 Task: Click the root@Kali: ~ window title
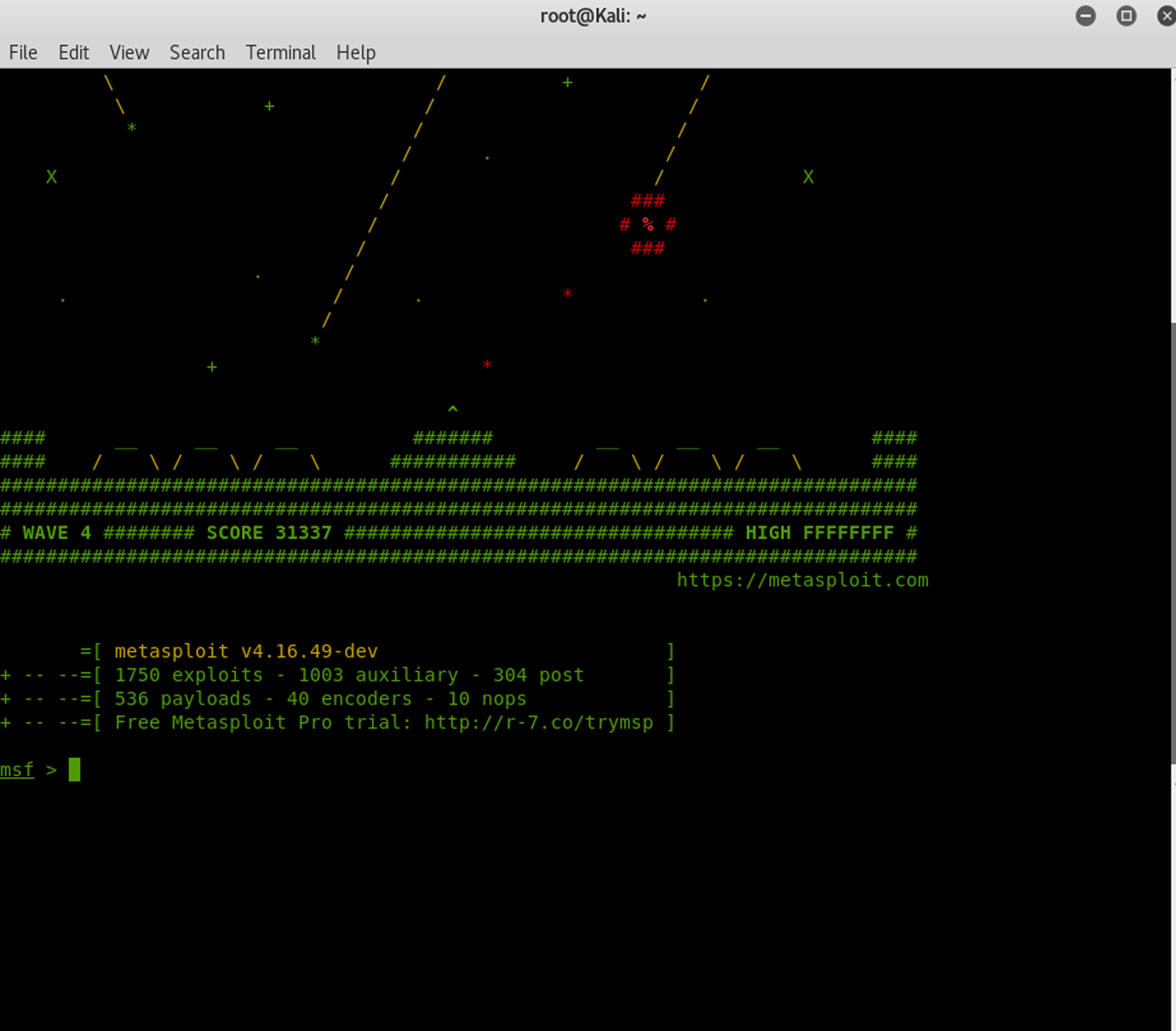click(x=593, y=16)
